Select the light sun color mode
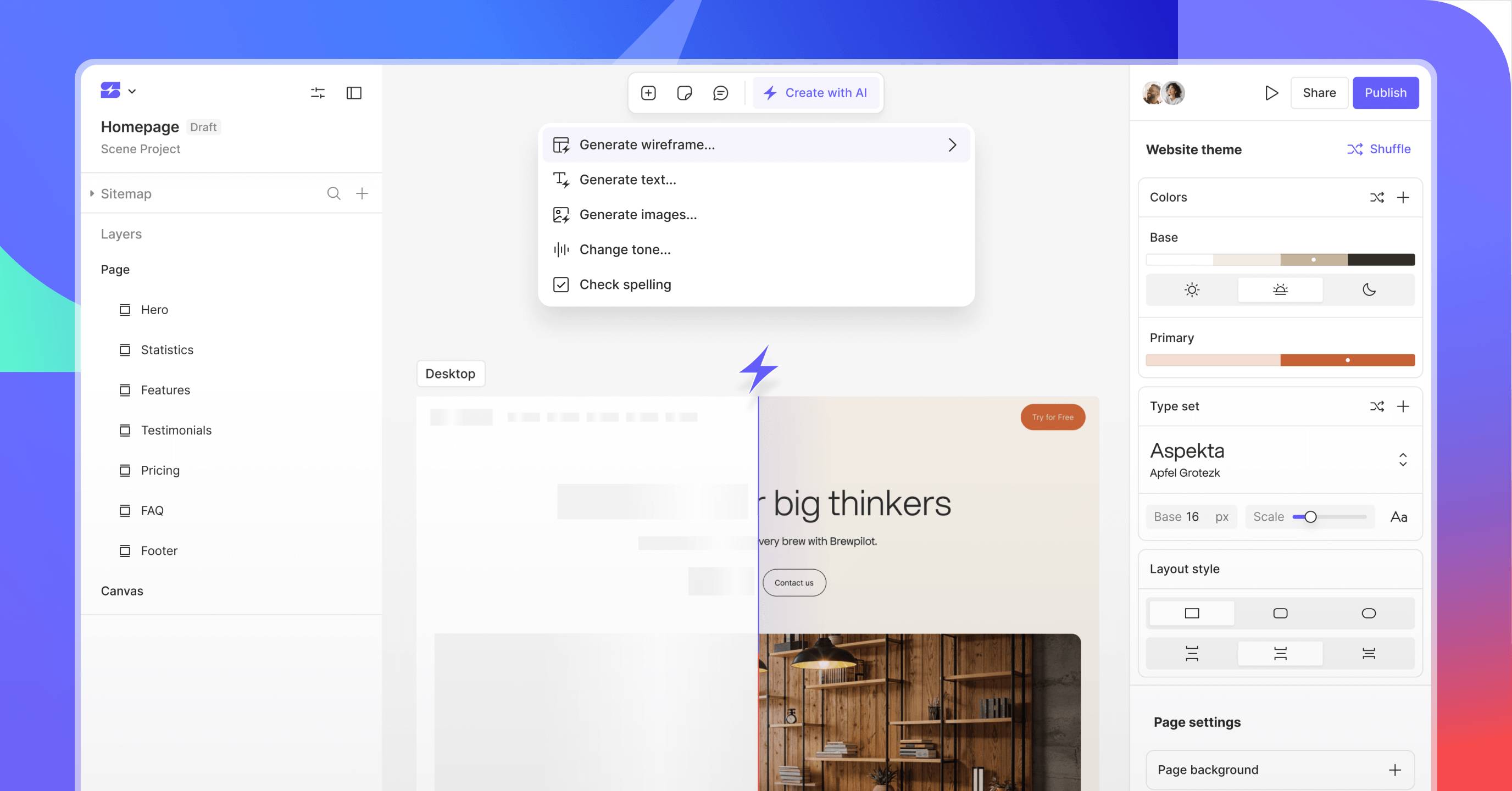Image resolution: width=1512 pixels, height=791 pixels. [x=1192, y=289]
